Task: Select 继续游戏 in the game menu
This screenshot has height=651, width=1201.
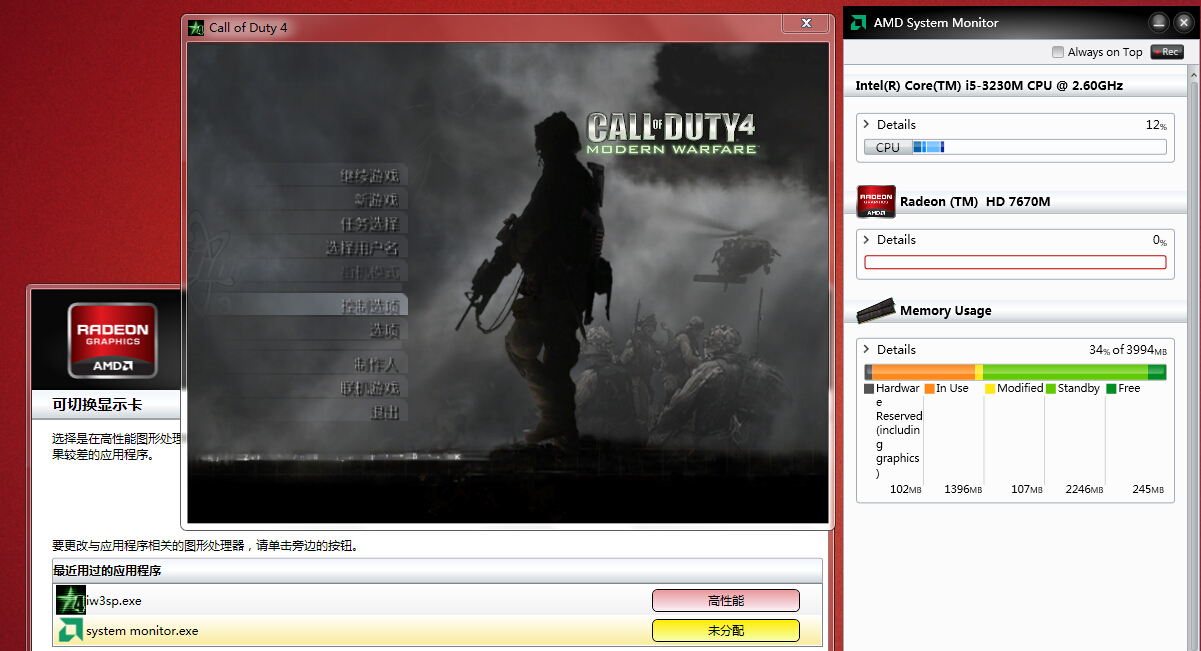Action: point(368,176)
